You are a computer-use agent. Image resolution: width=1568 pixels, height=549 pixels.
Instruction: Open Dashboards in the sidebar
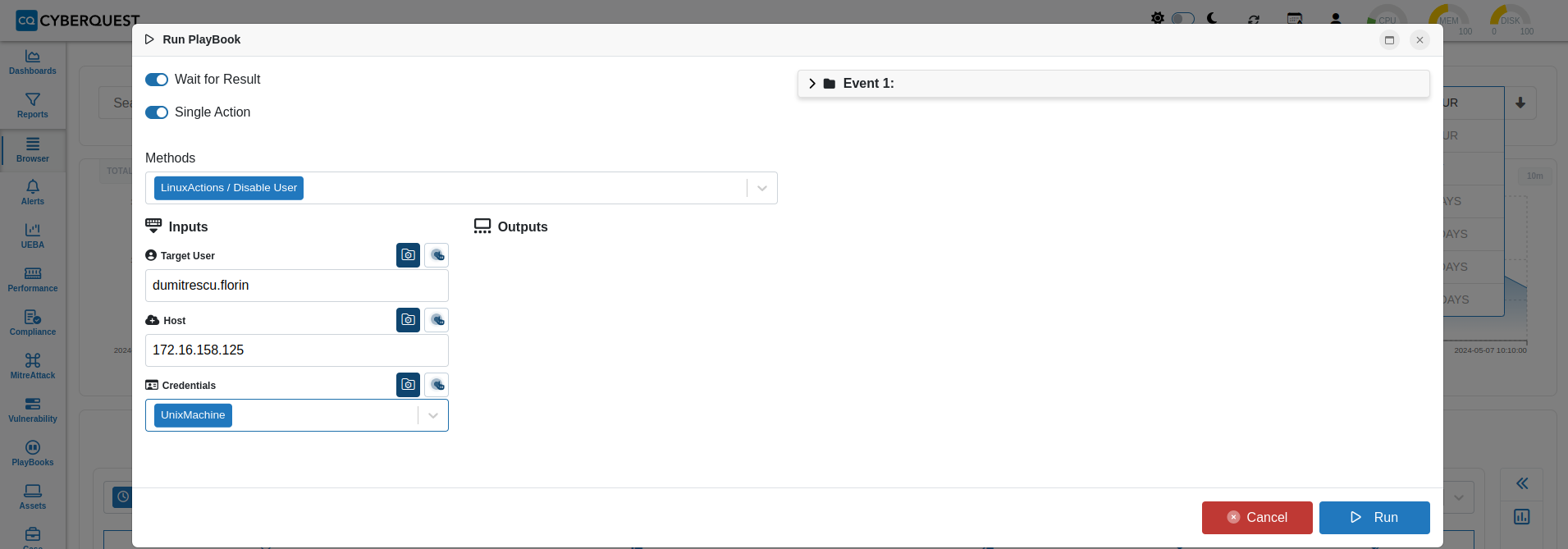(x=33, y=62)
